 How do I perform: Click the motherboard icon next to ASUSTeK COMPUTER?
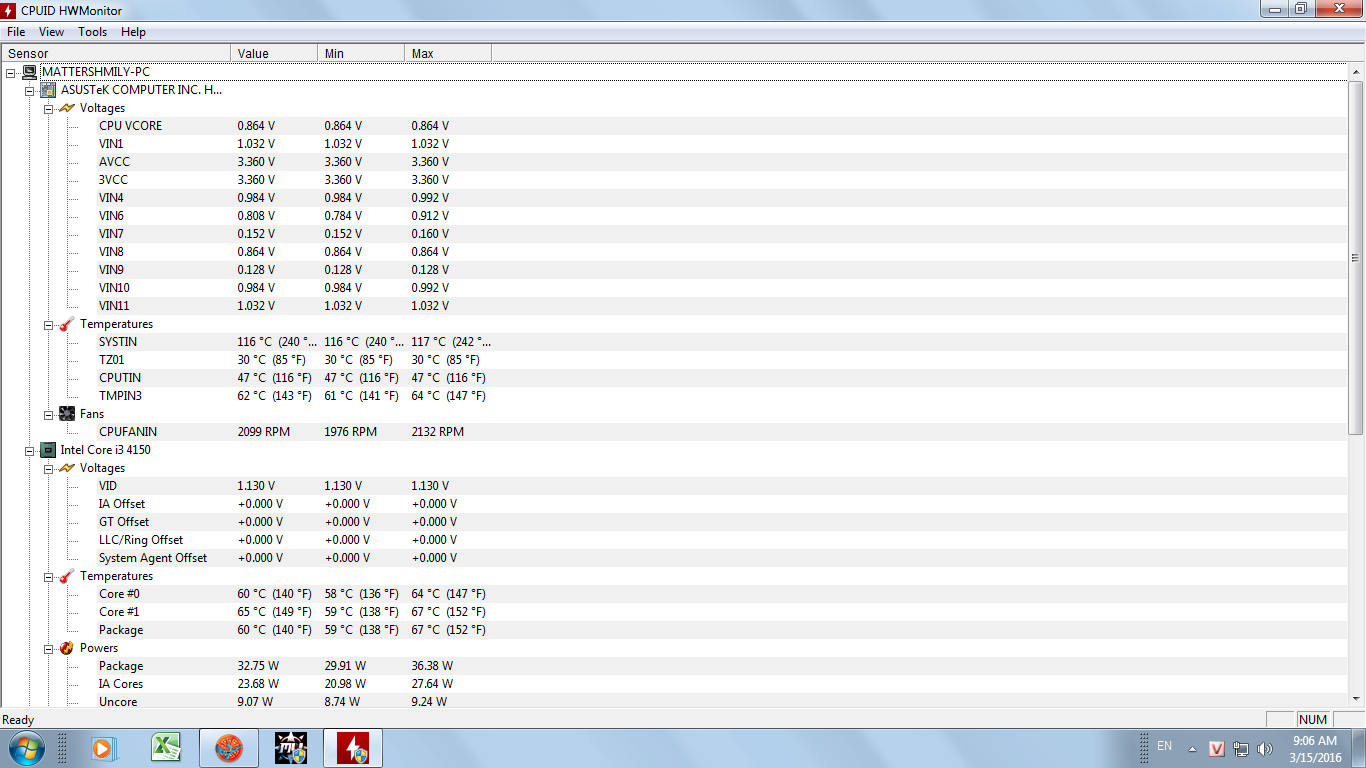pos(48,90)
